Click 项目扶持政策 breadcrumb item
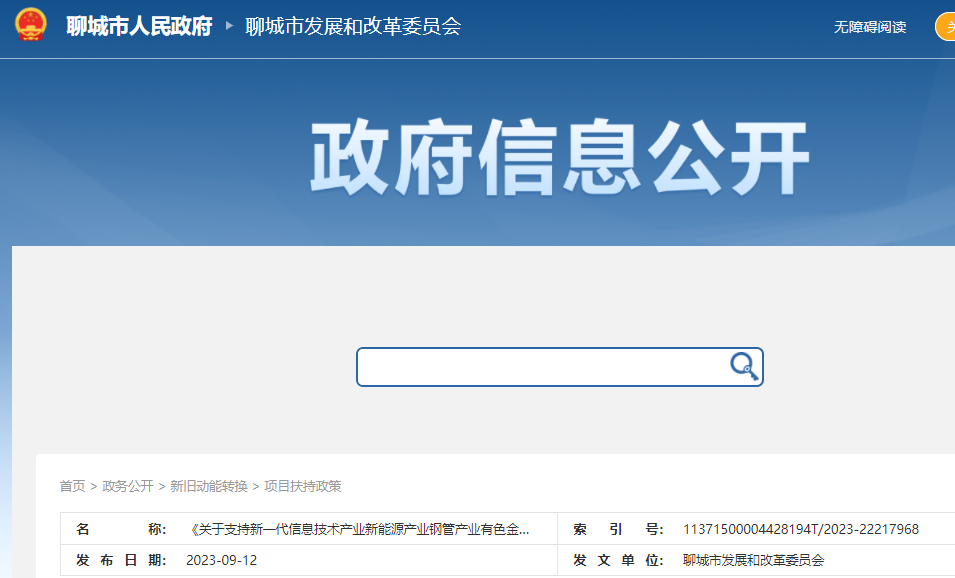 [303, 486]
